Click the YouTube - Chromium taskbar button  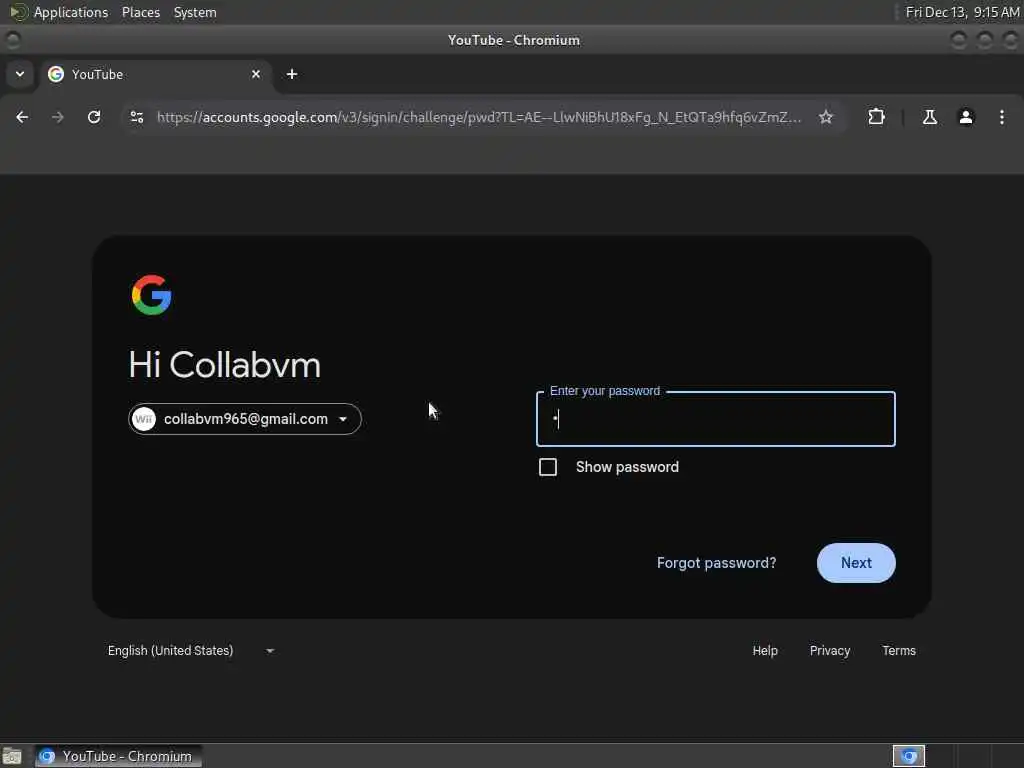pos(118,756)
